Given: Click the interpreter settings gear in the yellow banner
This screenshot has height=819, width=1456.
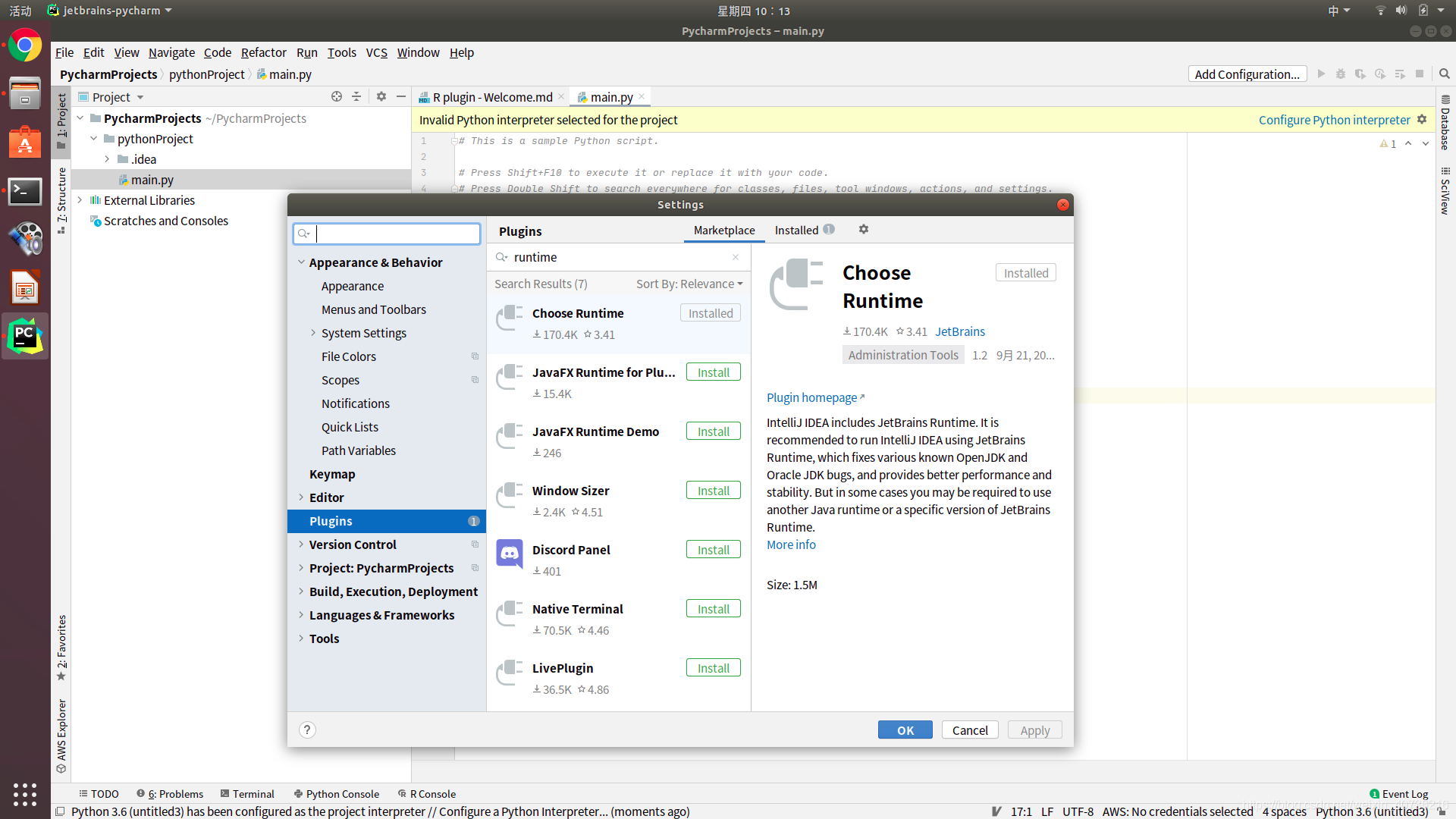Looking at the screenshot, I should coord(1422,119).
